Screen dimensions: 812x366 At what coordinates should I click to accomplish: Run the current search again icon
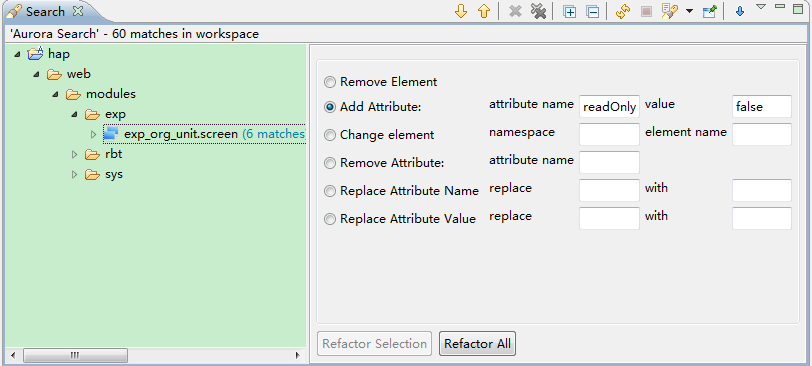[623, 11]
